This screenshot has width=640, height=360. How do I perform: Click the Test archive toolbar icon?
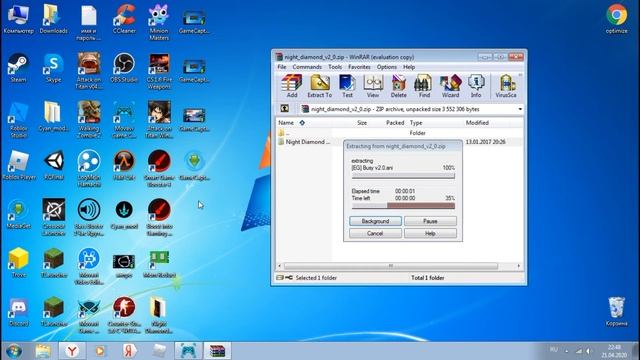point(347,86)
